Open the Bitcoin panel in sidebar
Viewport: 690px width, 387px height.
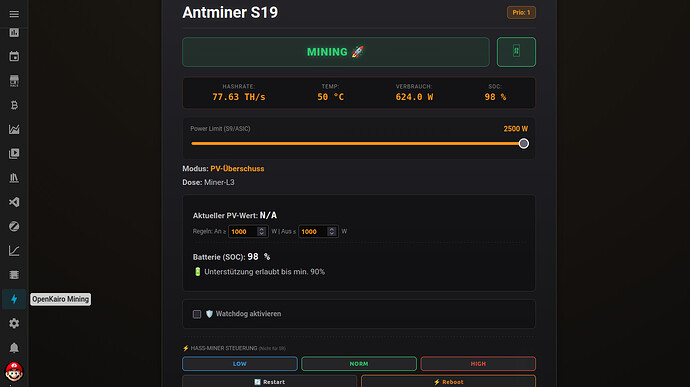pyautogui.click(x=14, y=105)
